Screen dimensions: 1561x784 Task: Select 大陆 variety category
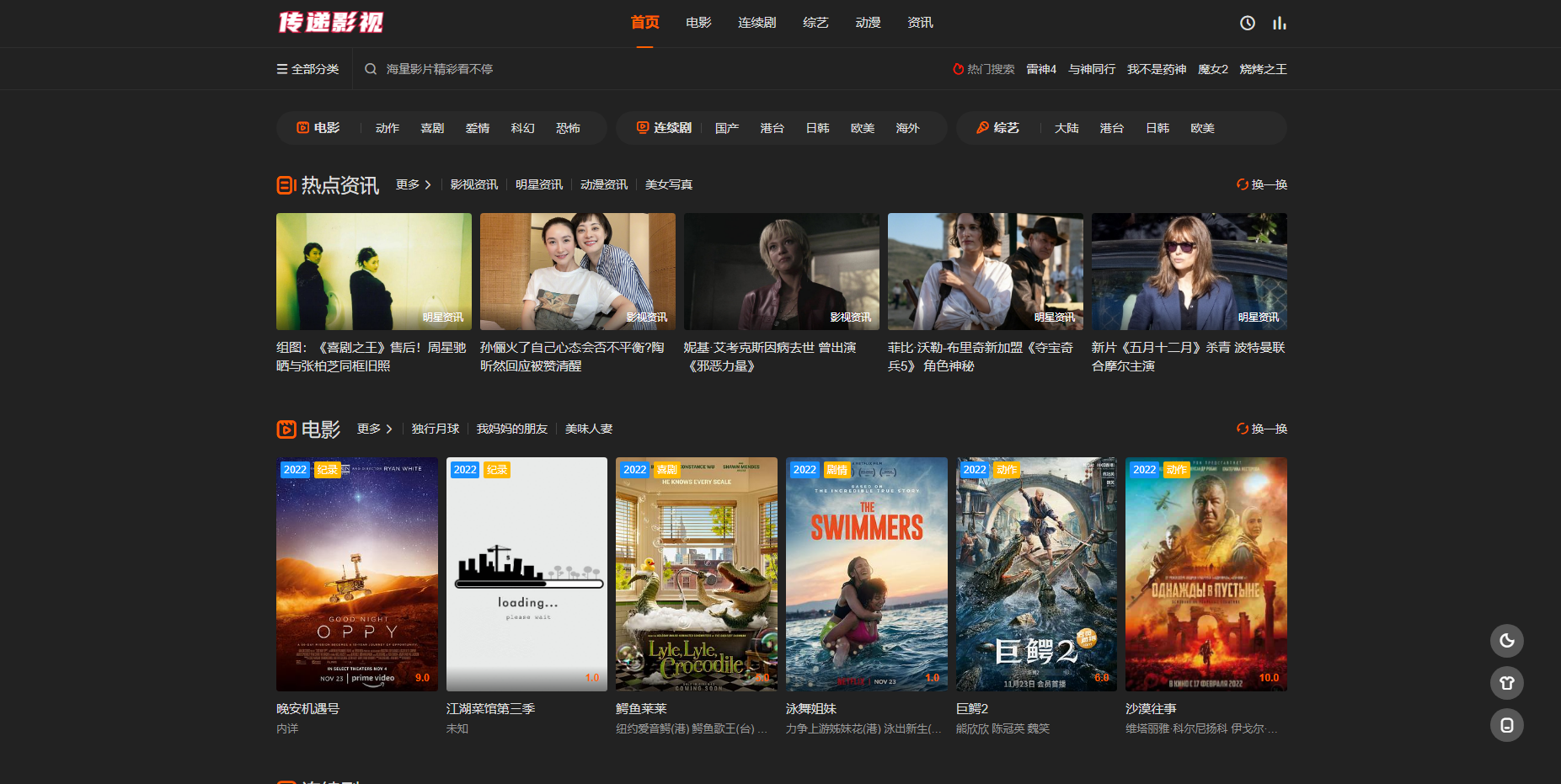(x=1067, y=128)
